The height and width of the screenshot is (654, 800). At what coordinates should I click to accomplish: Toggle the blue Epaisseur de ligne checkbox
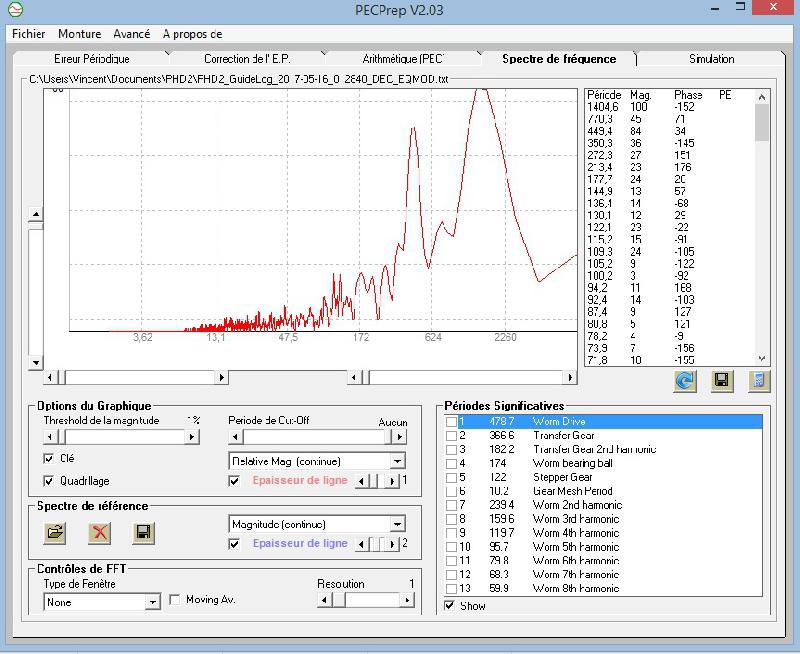[234, 544]
